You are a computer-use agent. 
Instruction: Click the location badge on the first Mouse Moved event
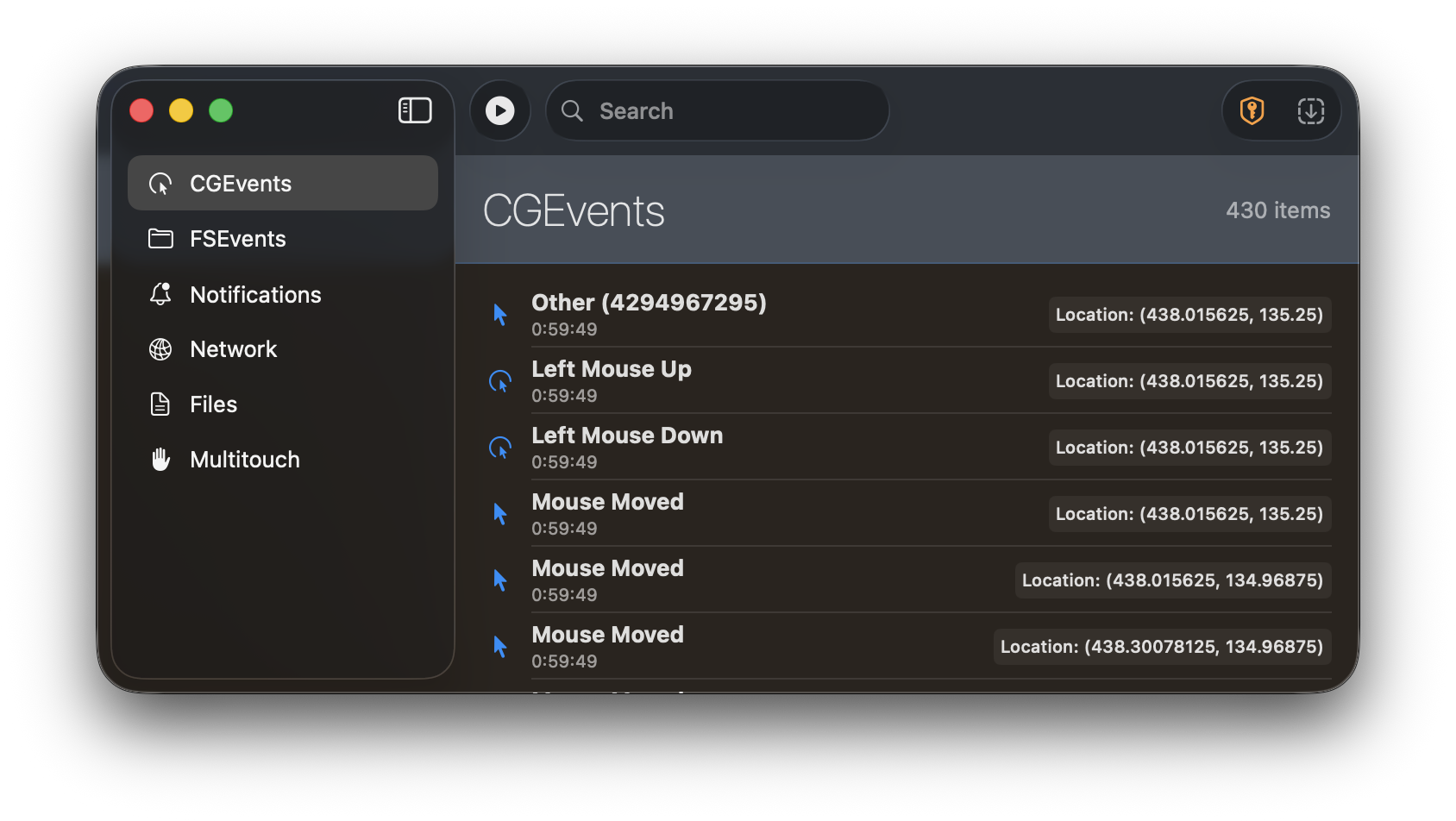coord(1189,513)
